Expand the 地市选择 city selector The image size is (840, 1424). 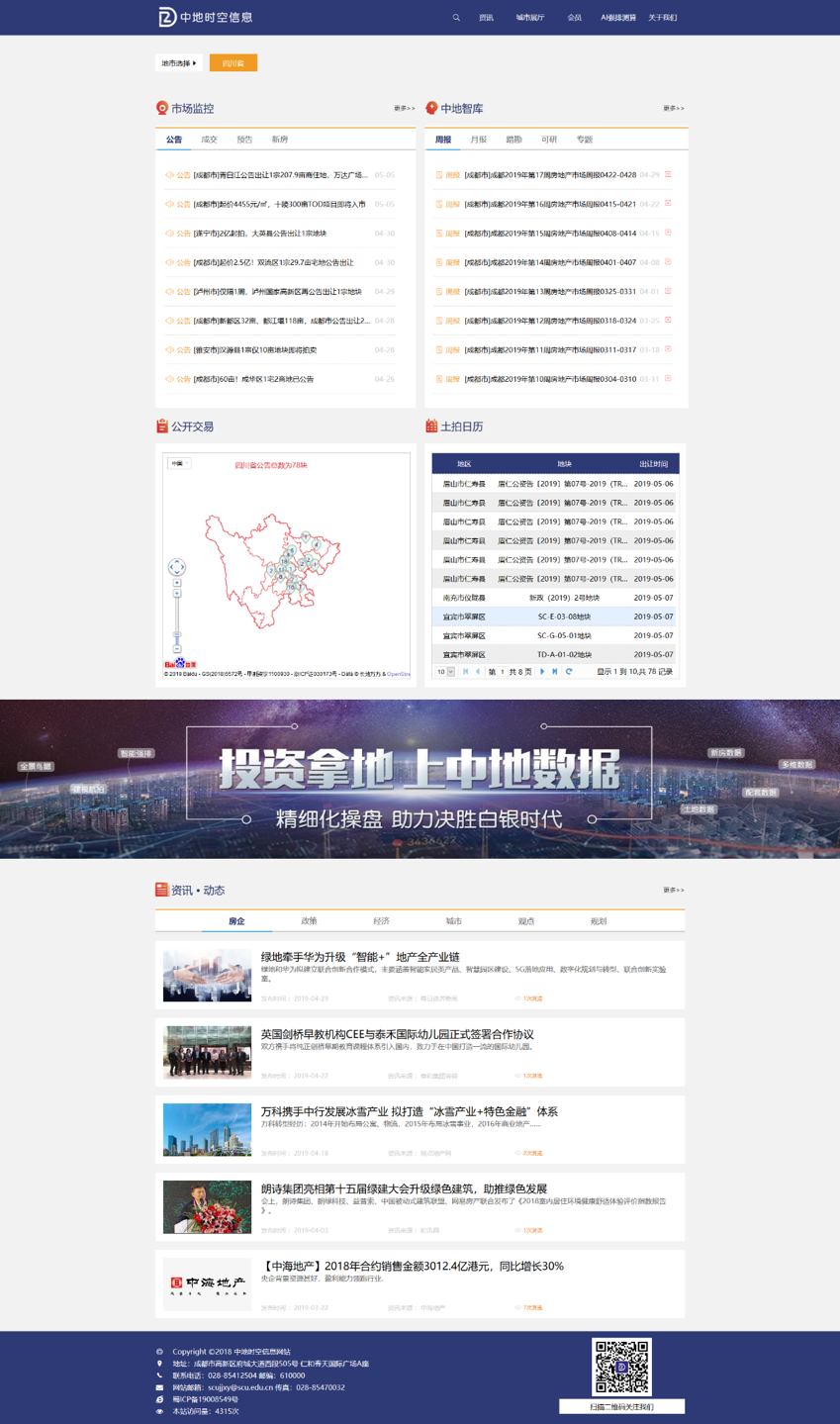click(x=179, y=63)
